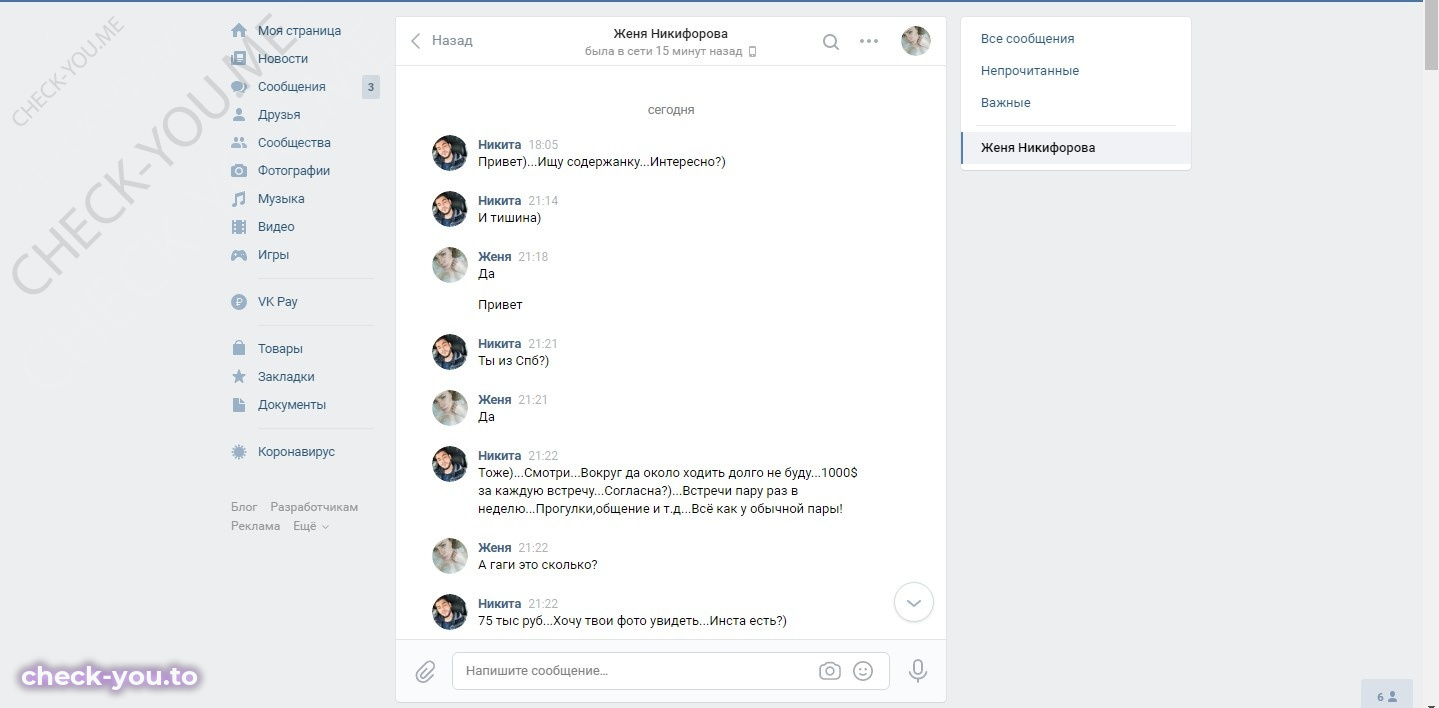
Task: Select message 'Привет)...Ищу содержанку...Интересно?)'
Action: coord(602,162)
